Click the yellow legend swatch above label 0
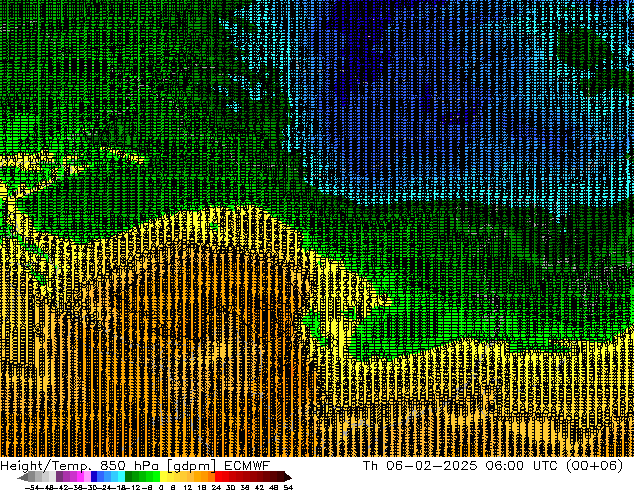Image resolution: width=634 pixels, height=490 pixels. coord(164,476)
